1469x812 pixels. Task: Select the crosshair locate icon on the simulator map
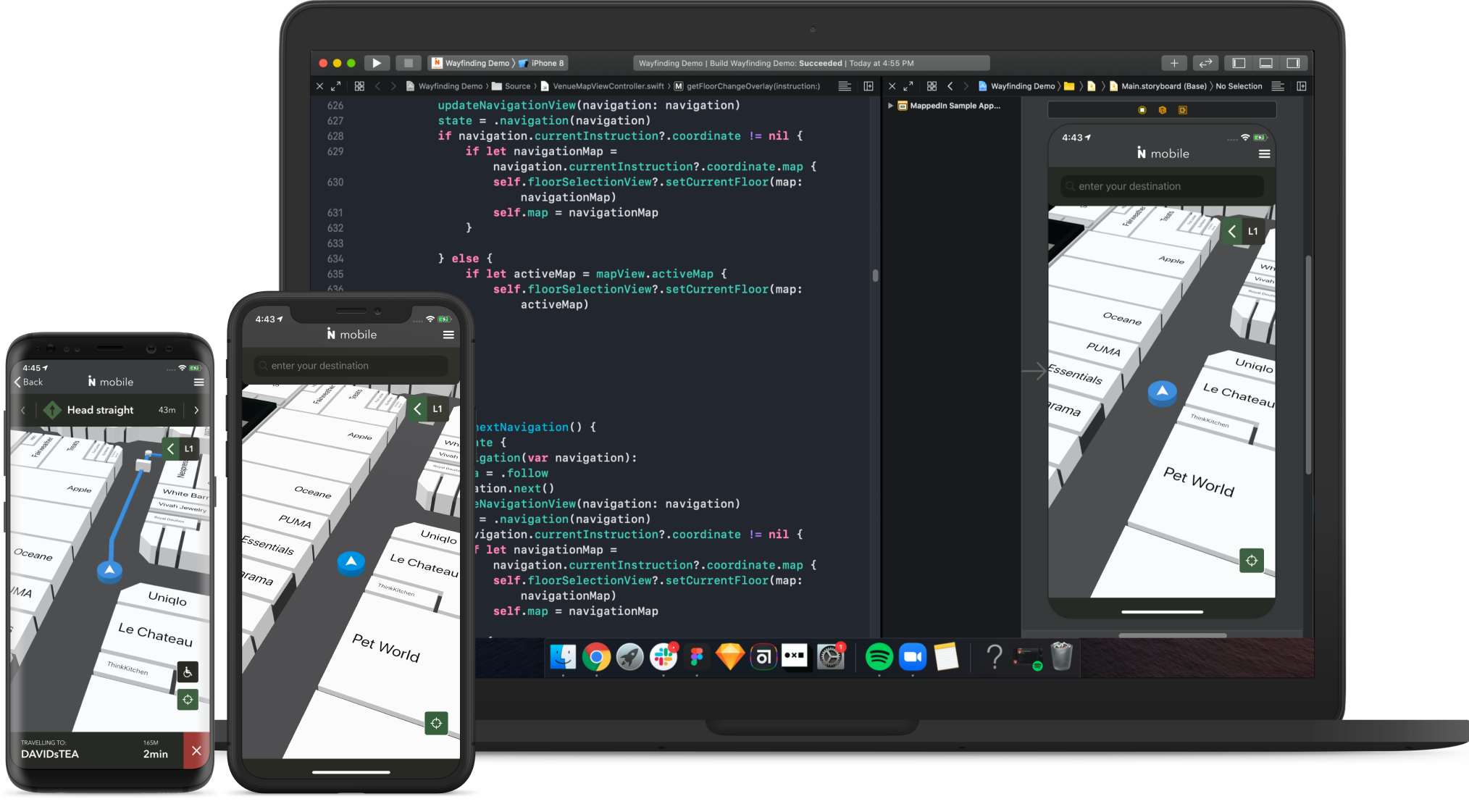click(x=1252, y=560)
